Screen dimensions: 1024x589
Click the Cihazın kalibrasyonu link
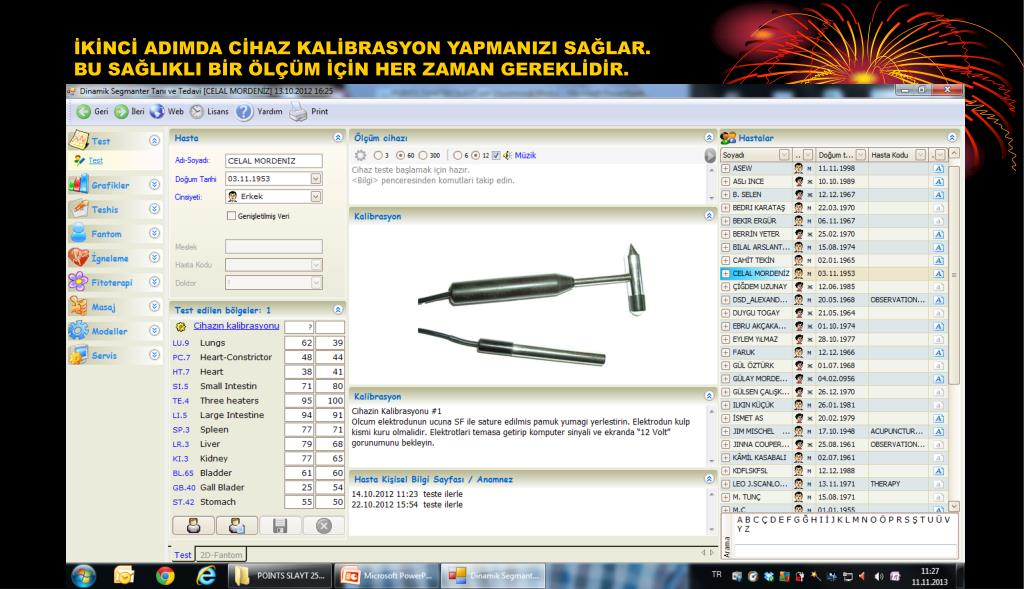point(236,325)
